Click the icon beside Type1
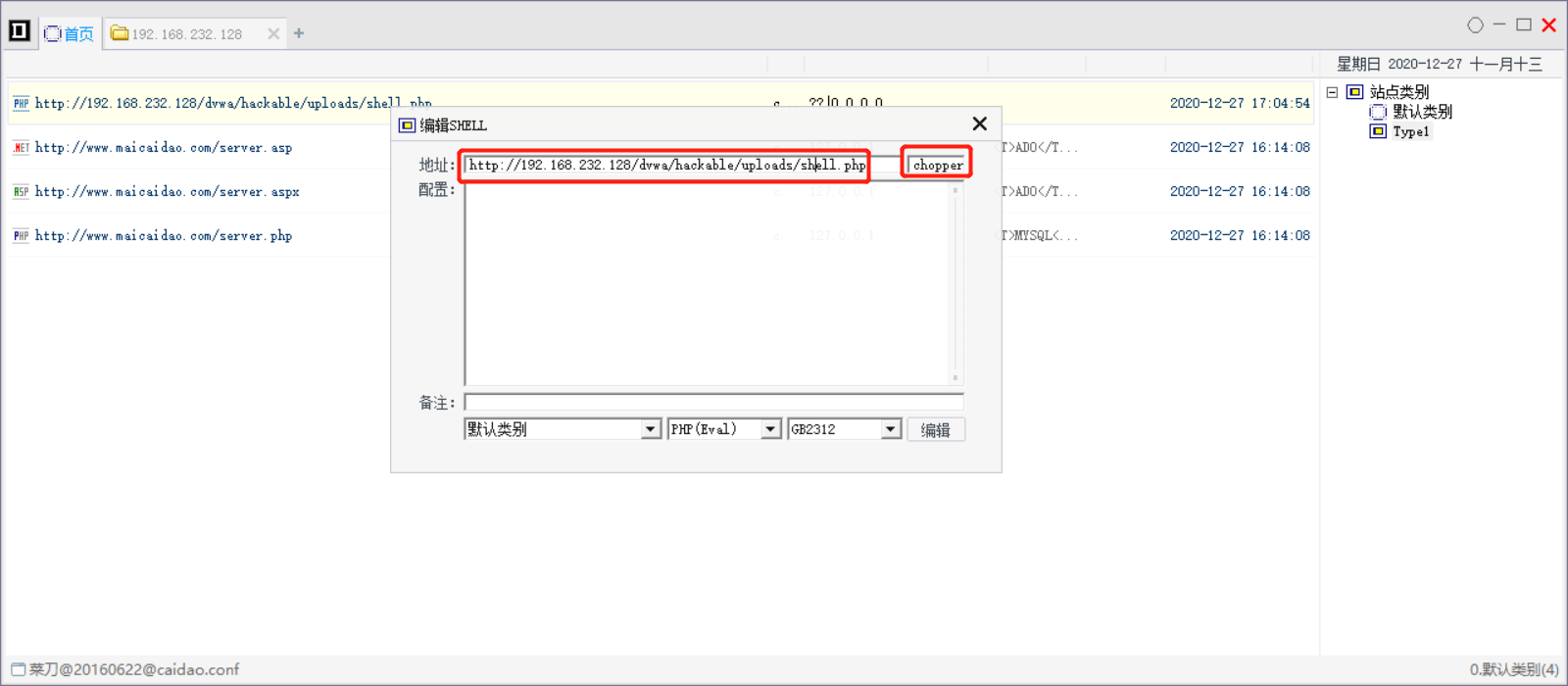Image resolution: width=1568 pixels, height=686 pixels. coord(1378,131)
